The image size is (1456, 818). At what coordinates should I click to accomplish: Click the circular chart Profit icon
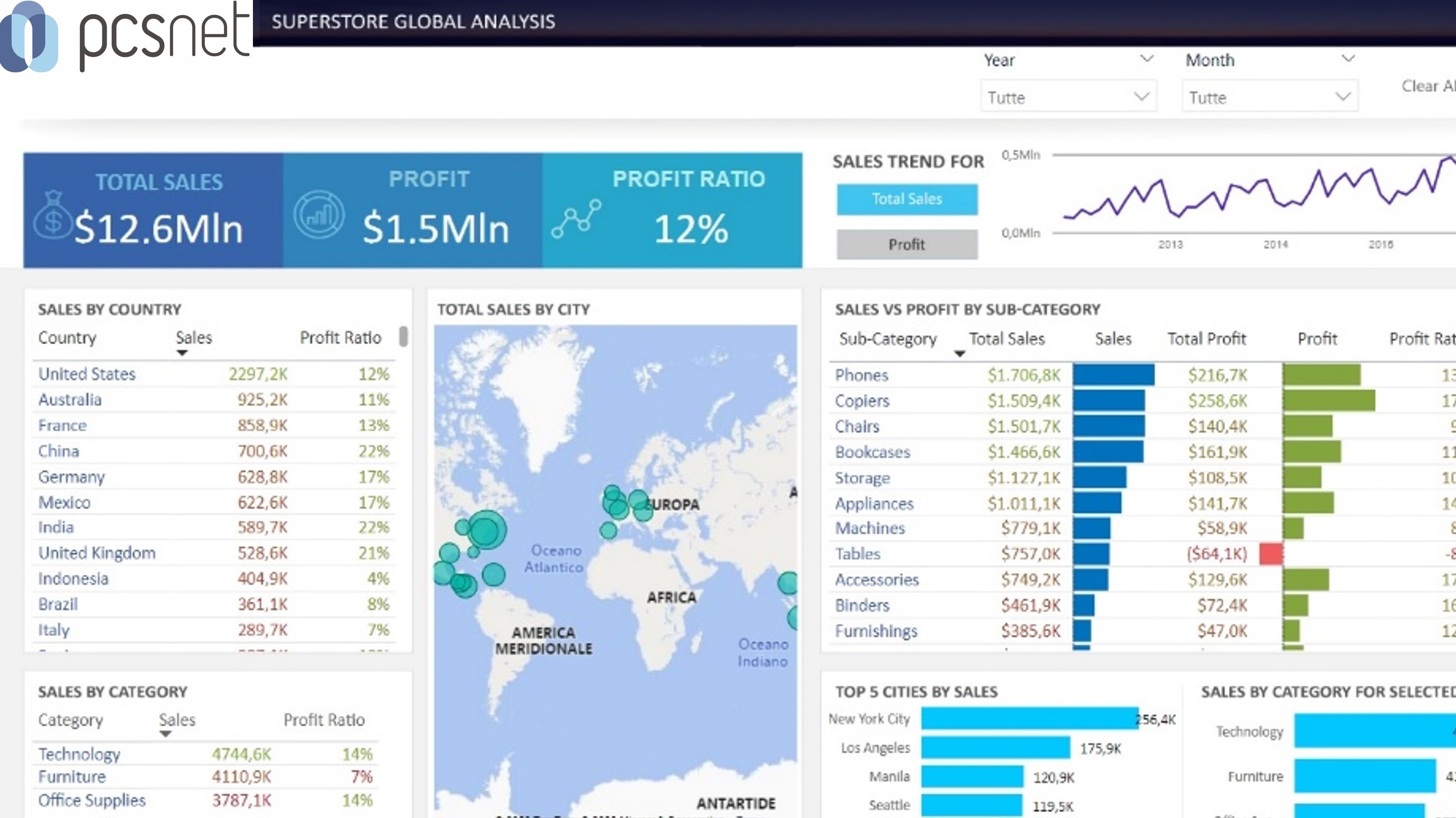(x=319, y=215)
